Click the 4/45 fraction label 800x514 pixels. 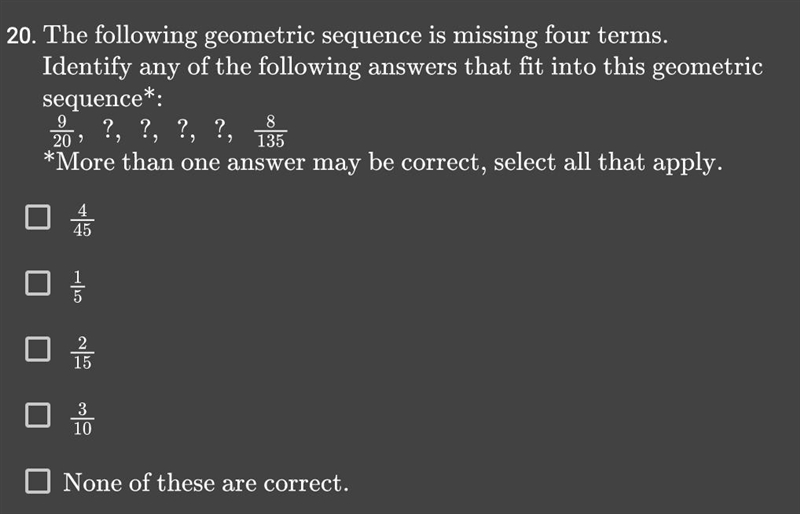(x=82, y=221)
